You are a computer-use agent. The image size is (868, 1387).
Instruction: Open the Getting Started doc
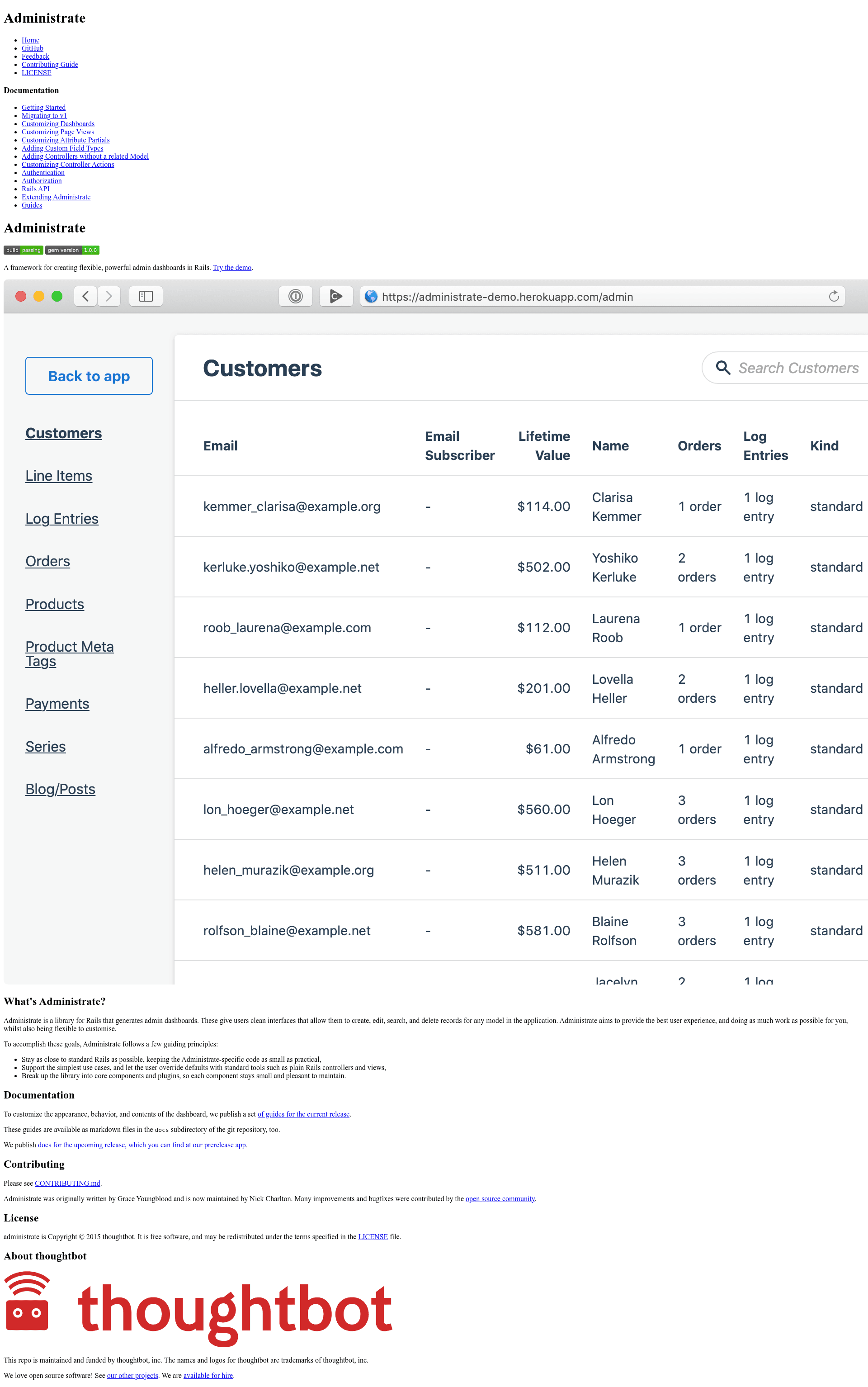[x=44, y=107]
